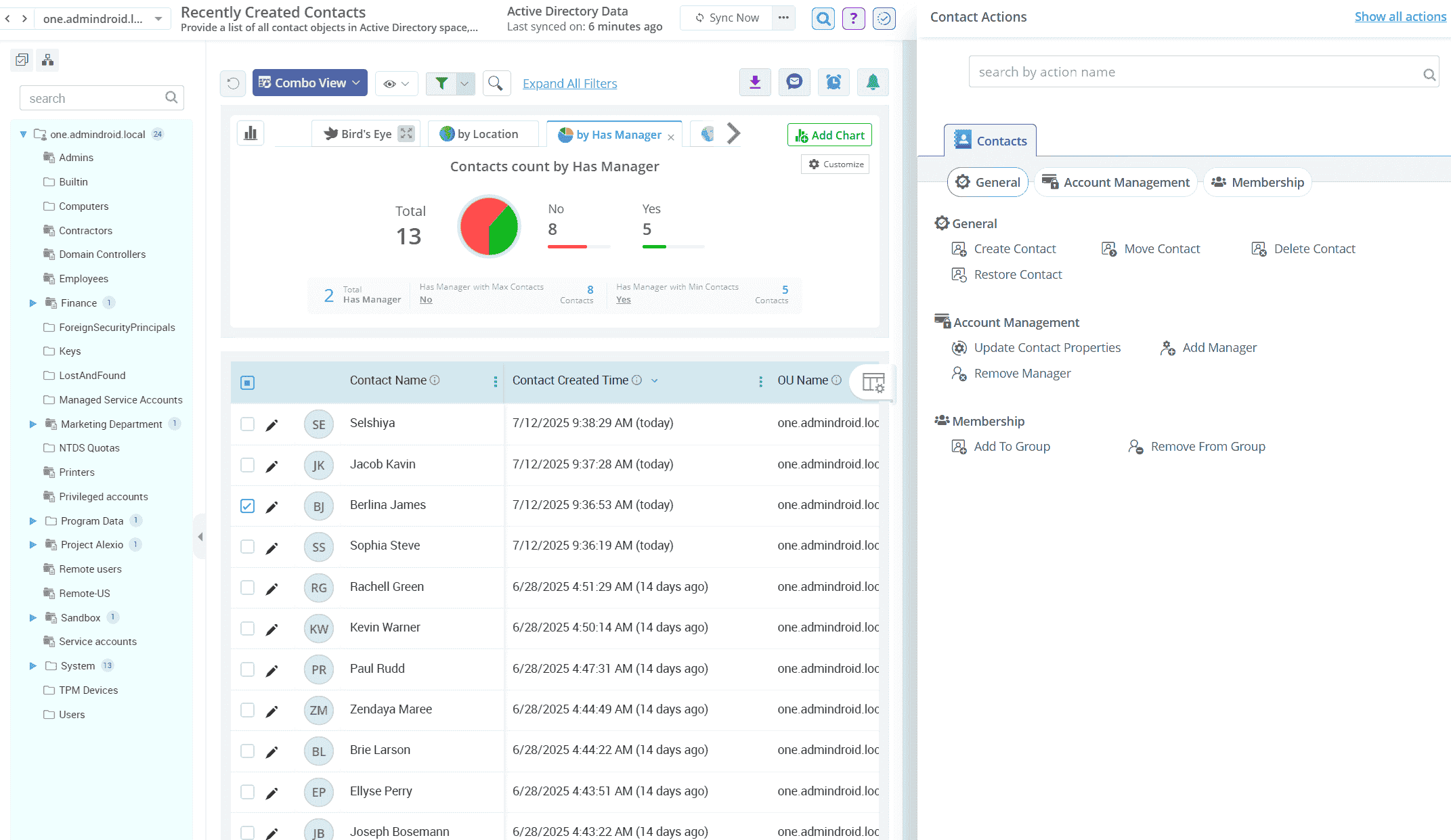Toggle the select-all checkbox in table header

pyautogui.click(x=247, y=382)
